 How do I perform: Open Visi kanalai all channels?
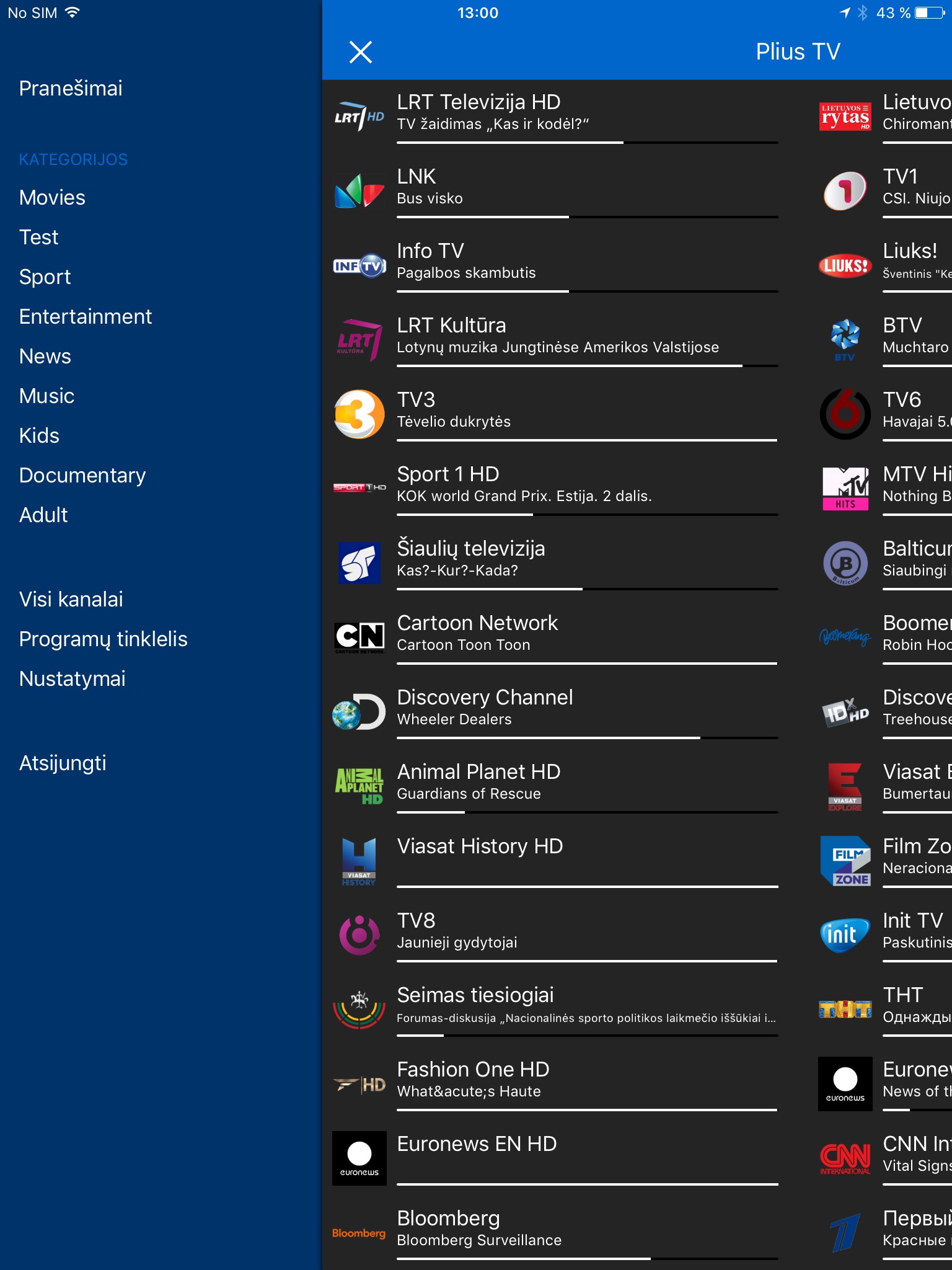click(71, 599)
